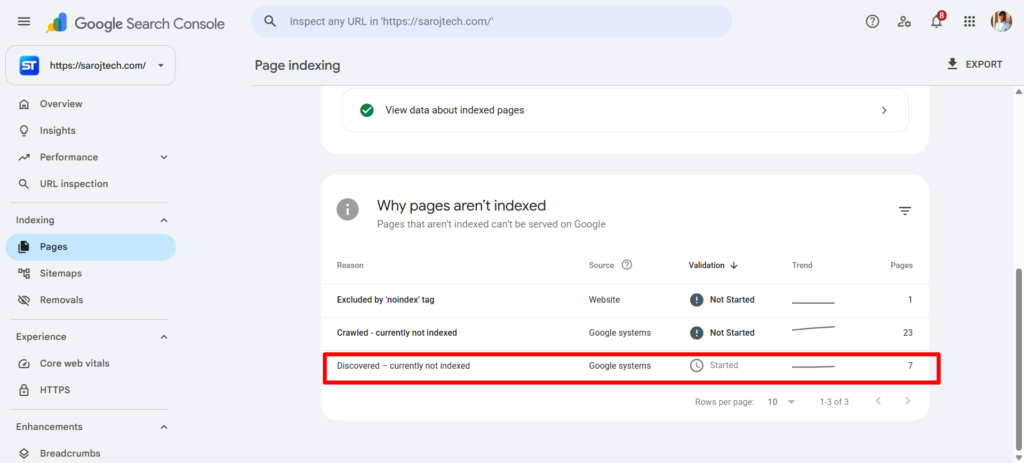This screenshot has width=1024, height=463.
Task: Click the Google Search Console logo
Action: click(x=135, y=24)
